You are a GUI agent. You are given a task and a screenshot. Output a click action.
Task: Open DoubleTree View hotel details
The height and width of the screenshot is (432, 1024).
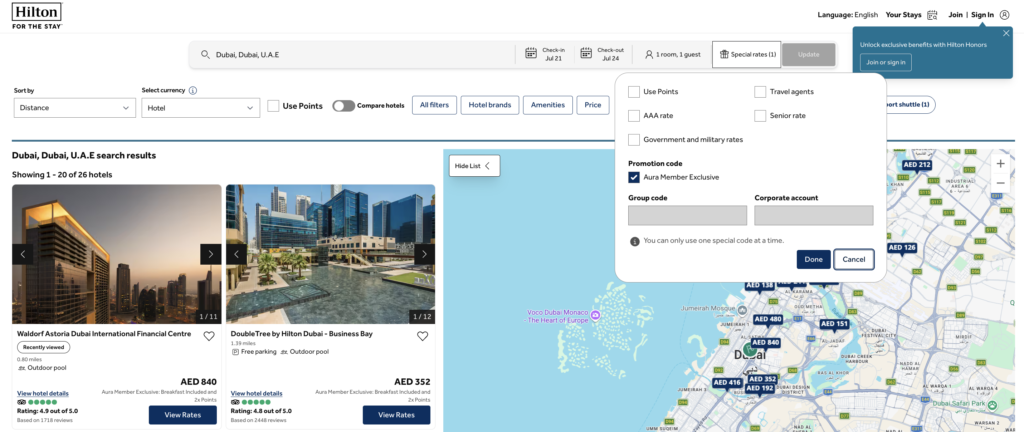click(x=257, y=393)
